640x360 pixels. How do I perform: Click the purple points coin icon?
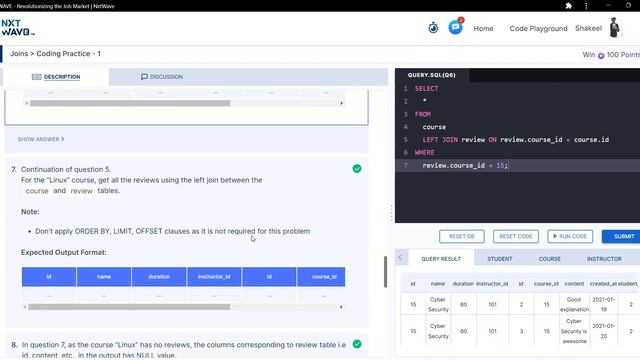coord(601,56)
